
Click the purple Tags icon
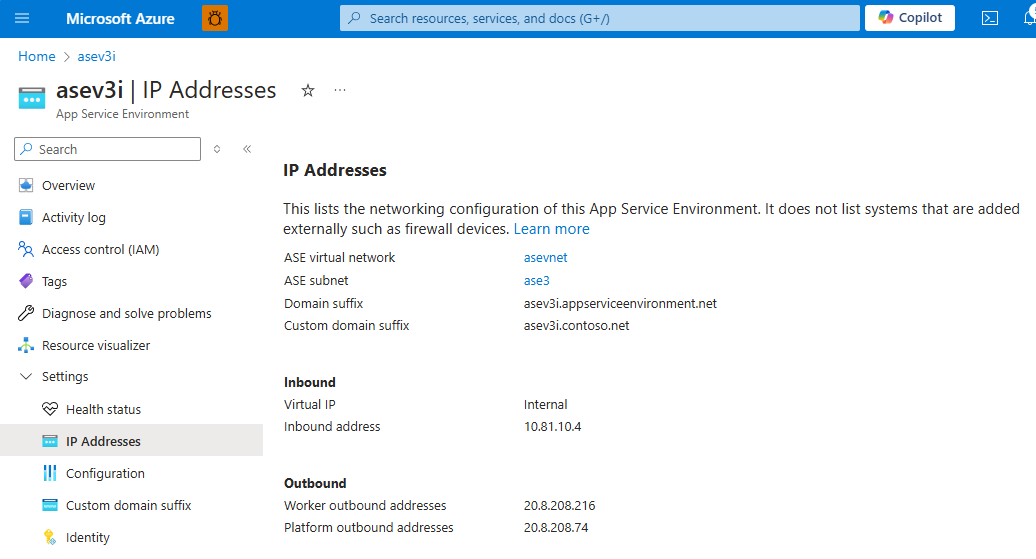[26, 281]
